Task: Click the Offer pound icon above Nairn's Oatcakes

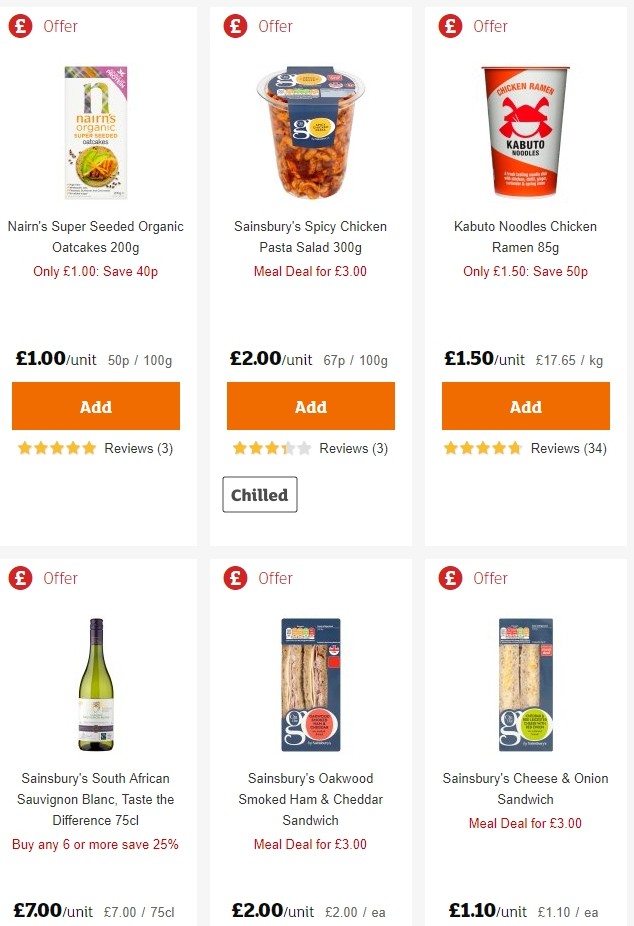Action: (21, 26)
